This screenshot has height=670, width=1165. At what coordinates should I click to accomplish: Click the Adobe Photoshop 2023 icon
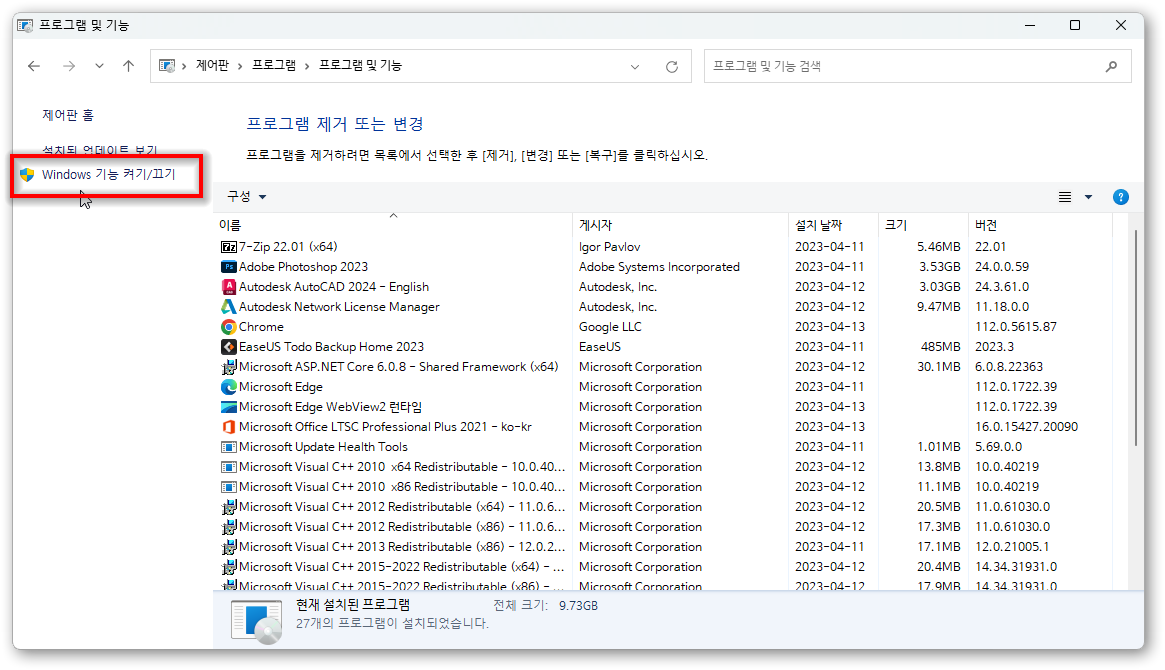pos(229,267)
